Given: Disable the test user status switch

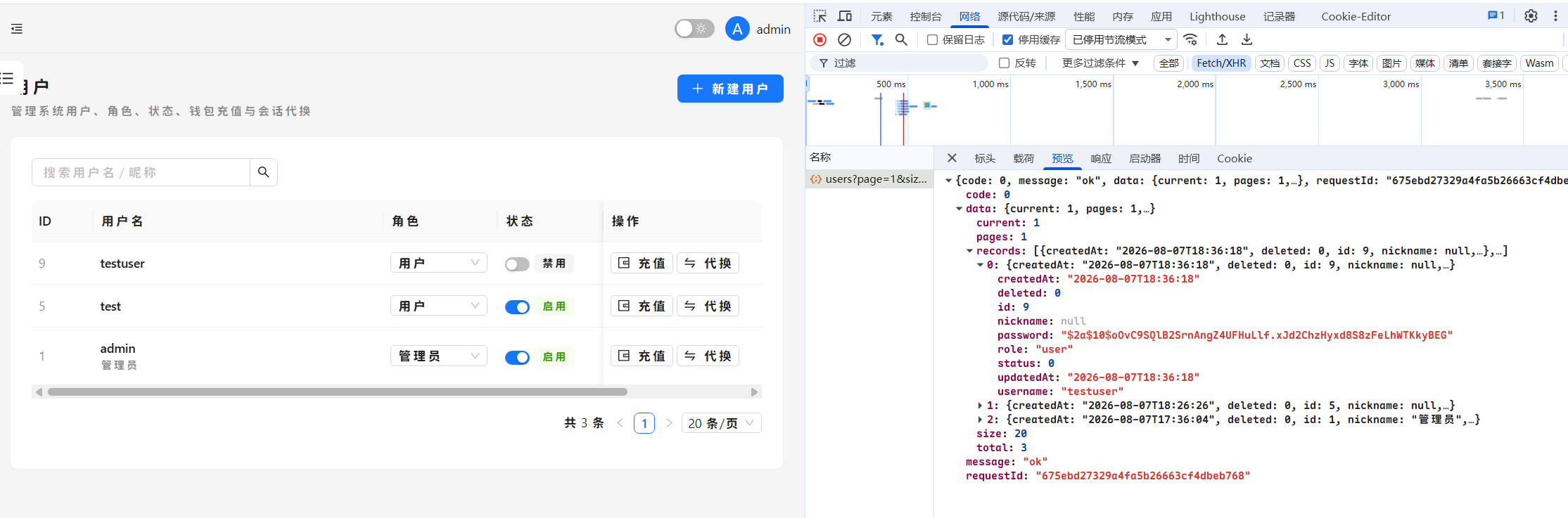Looking at the screenshot, I should pos(517,307).
